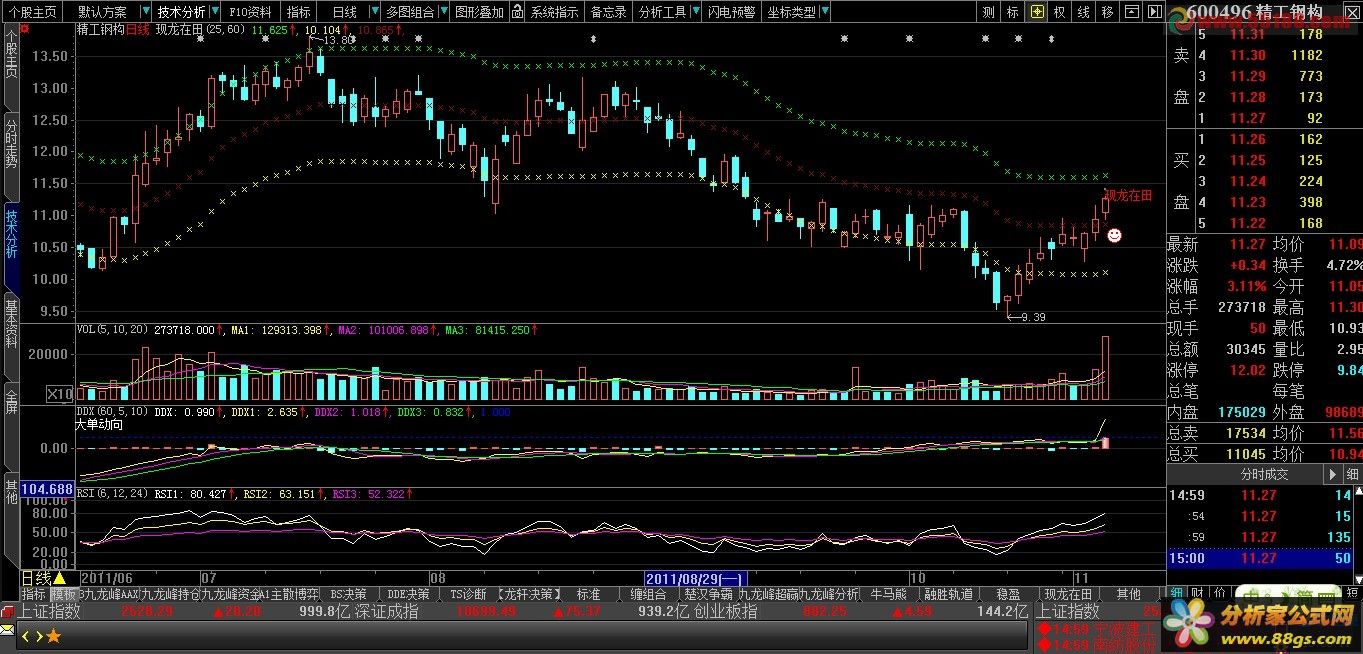Click the 2011/08/29 date marker on timeline
1363x654 pixels.
pos(694,578)
